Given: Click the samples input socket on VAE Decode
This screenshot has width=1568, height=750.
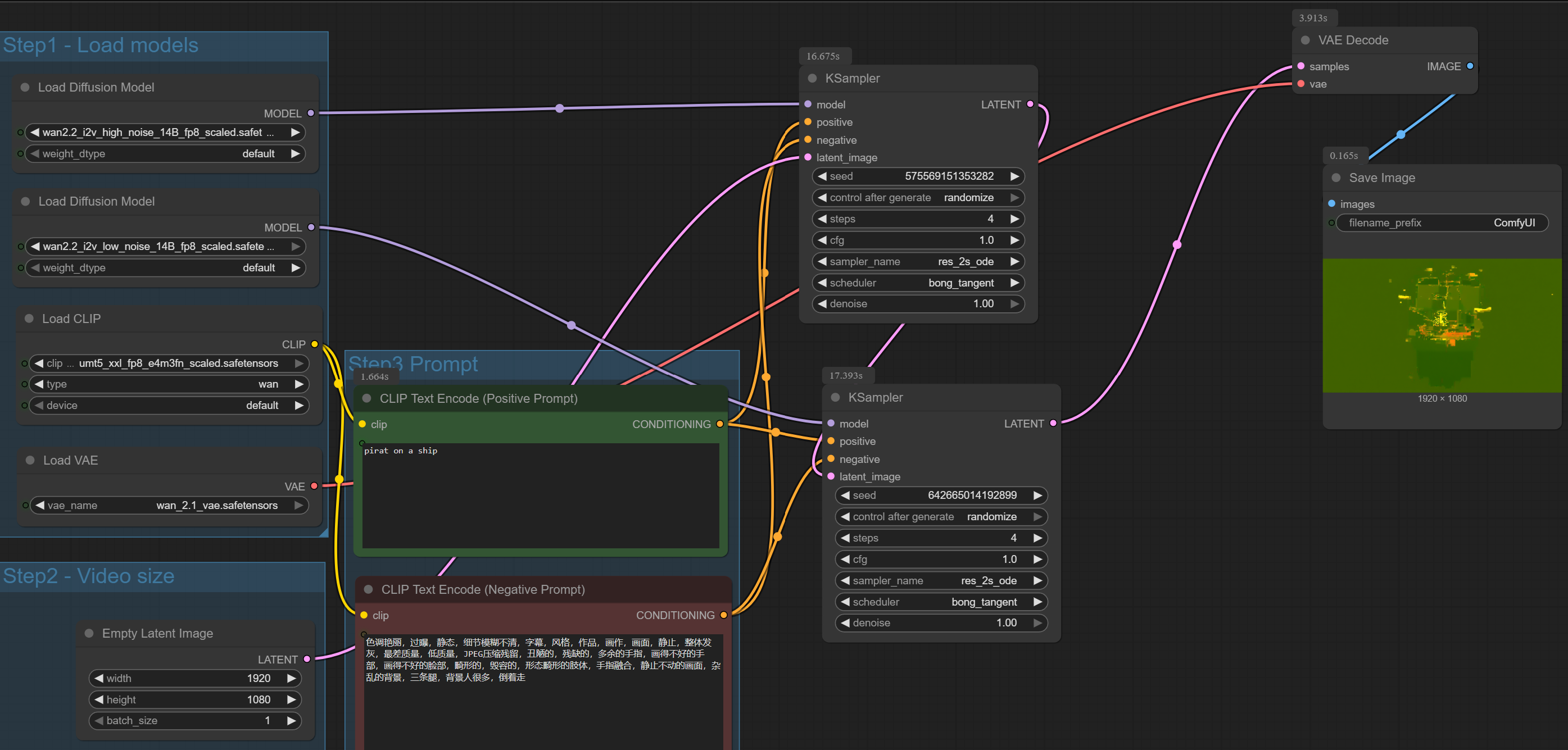Looking at the screenshot, I should [1301, 66].
